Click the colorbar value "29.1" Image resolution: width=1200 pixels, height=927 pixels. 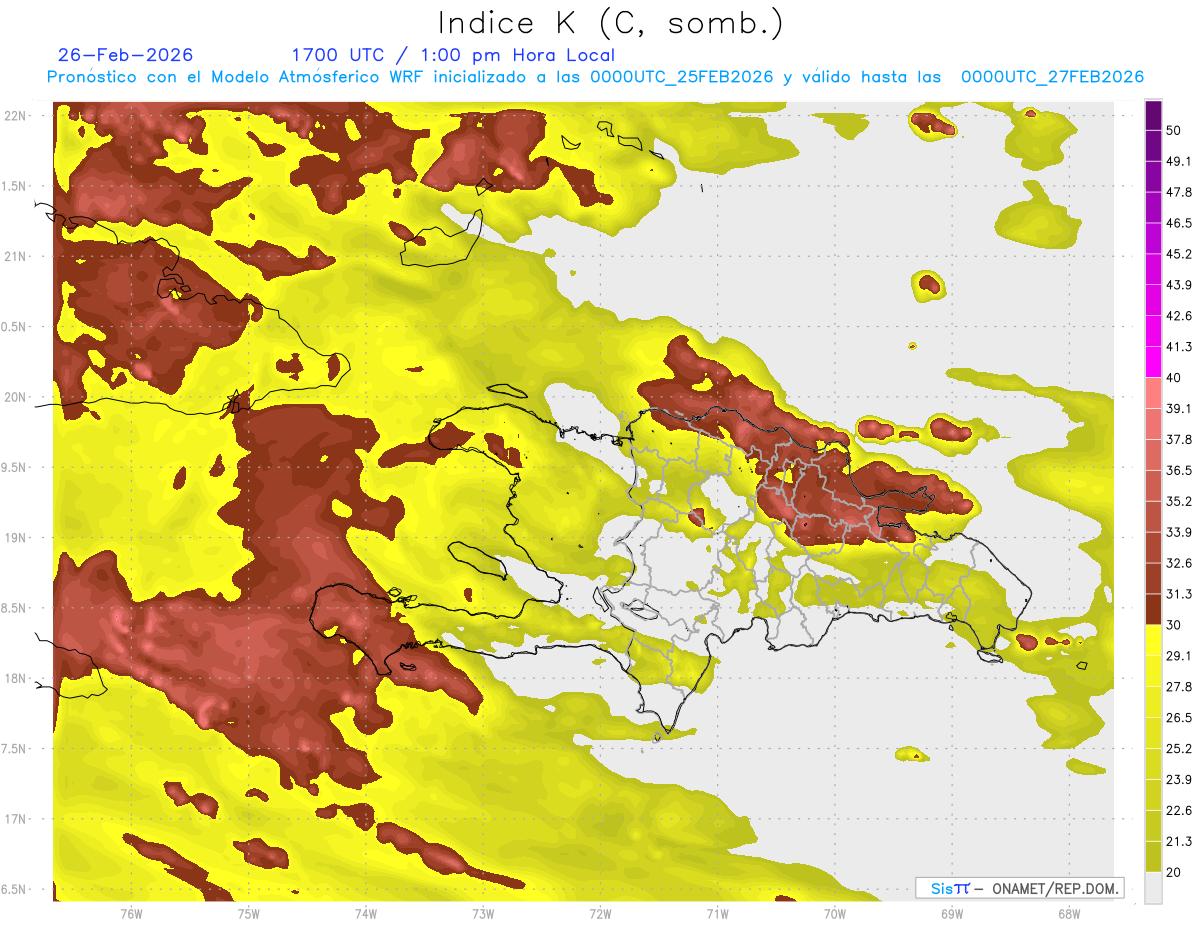(x=1179, y=656)
